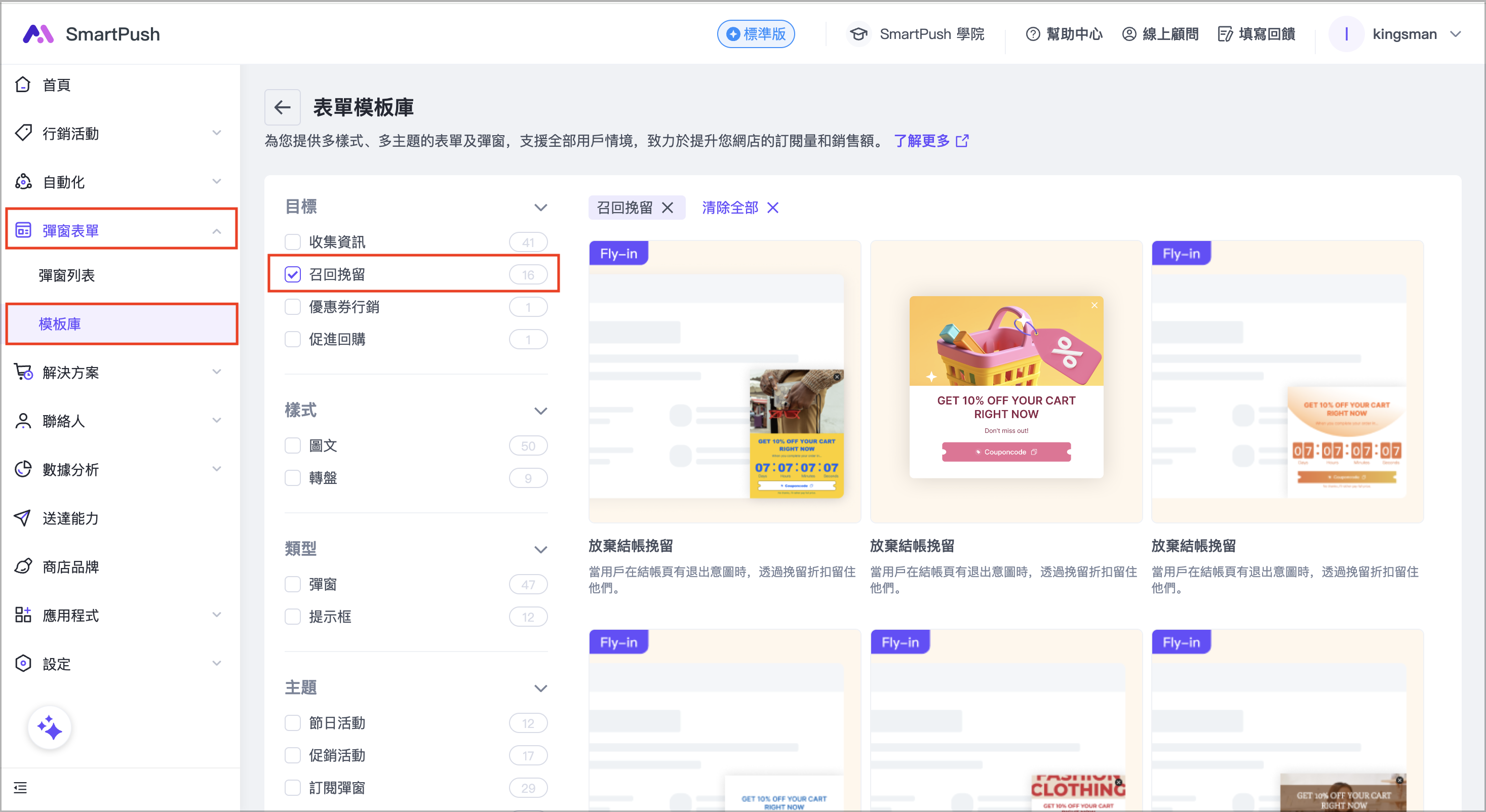Click the external link icon after 了解更多
The height and width of the screenshot is (812, 1486).
coord(962,141)
